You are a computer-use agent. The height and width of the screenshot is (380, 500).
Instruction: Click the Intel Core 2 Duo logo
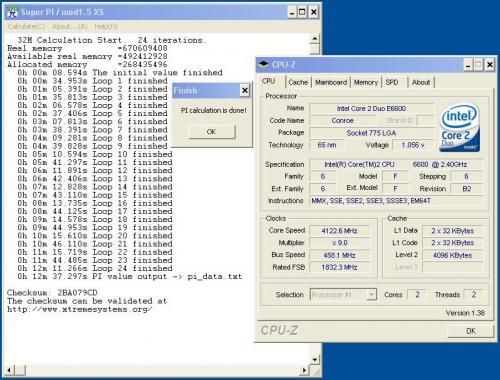460,128
